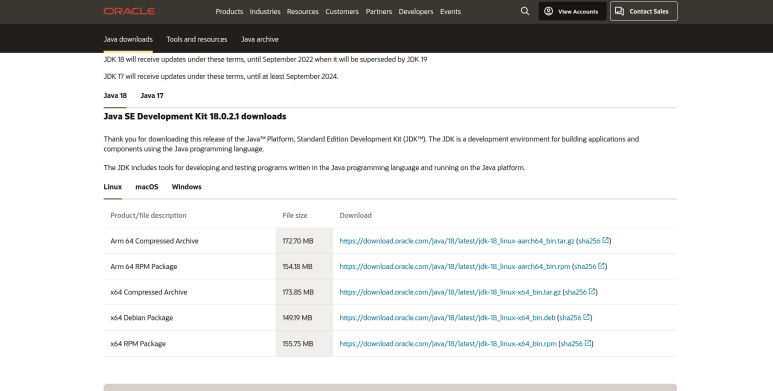Open sha256 link for aarch64 tar.gz
This screenshot has width=773, height=391.
[589, 241]
